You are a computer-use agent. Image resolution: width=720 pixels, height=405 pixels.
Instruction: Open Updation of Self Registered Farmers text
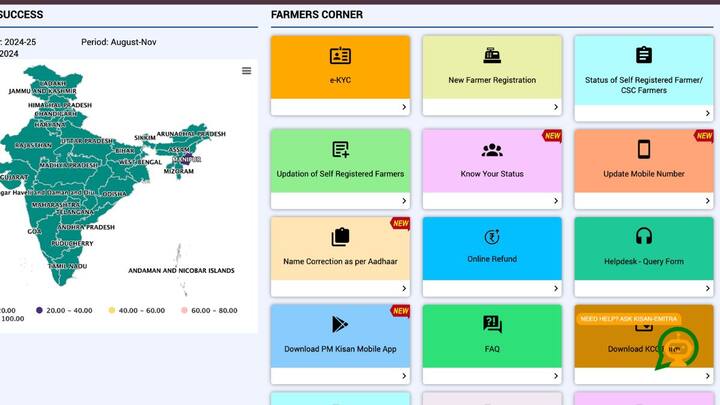click(340, 174)
